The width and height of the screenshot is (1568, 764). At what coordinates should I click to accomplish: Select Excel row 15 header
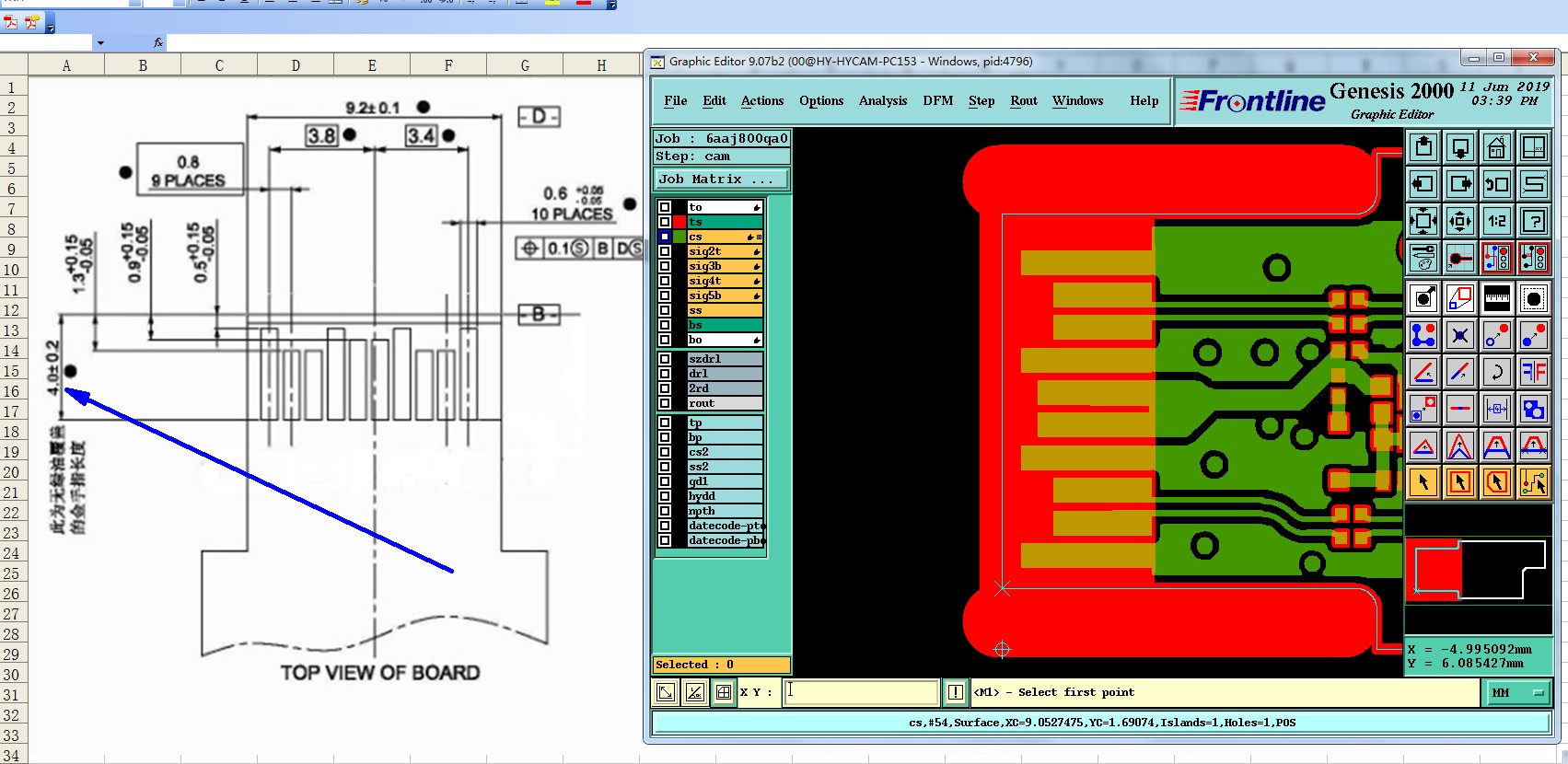(x=13, y=371)
